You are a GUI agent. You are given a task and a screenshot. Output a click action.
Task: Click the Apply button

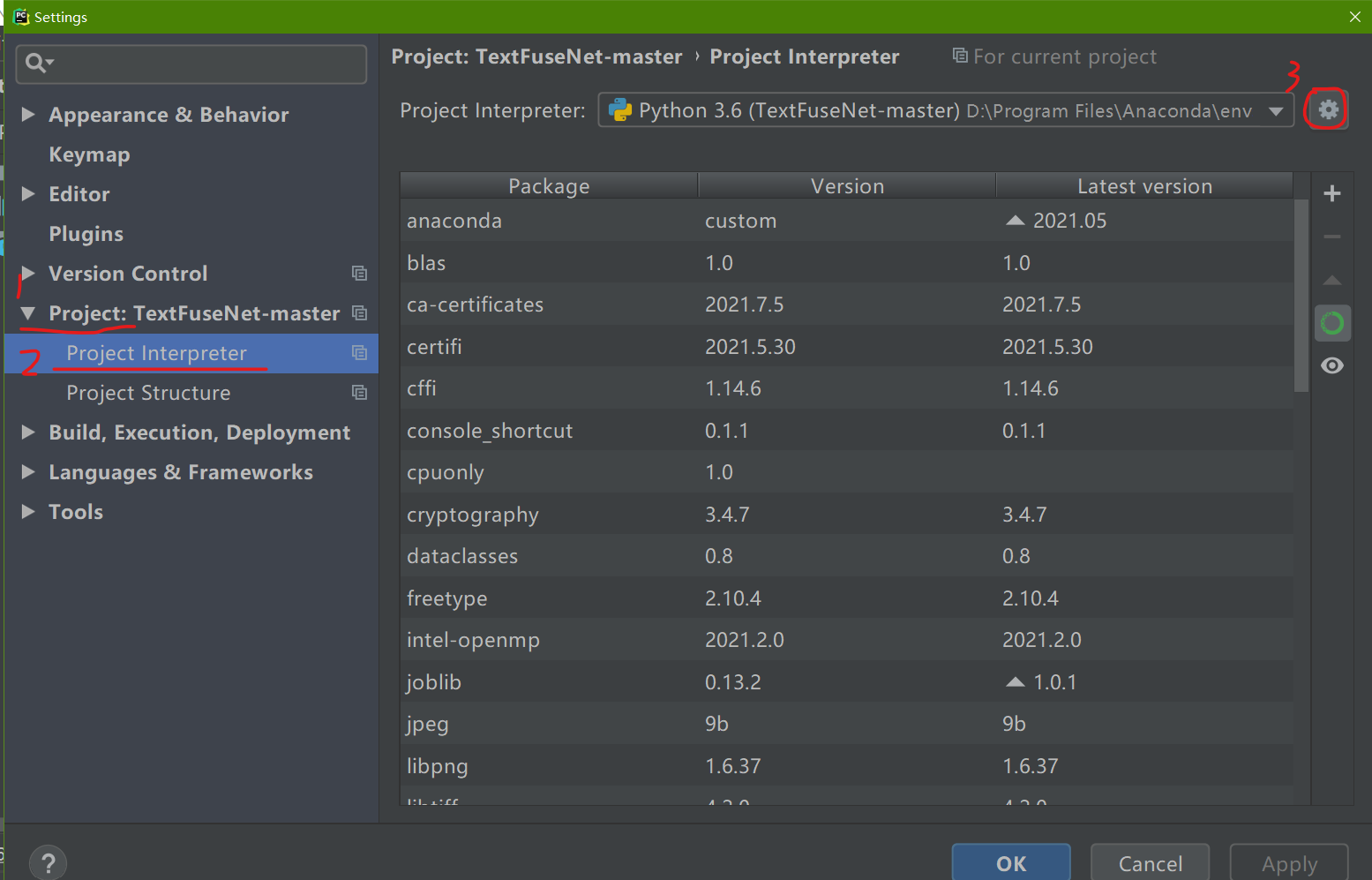pyautogui.click(x=1289, y=863)
